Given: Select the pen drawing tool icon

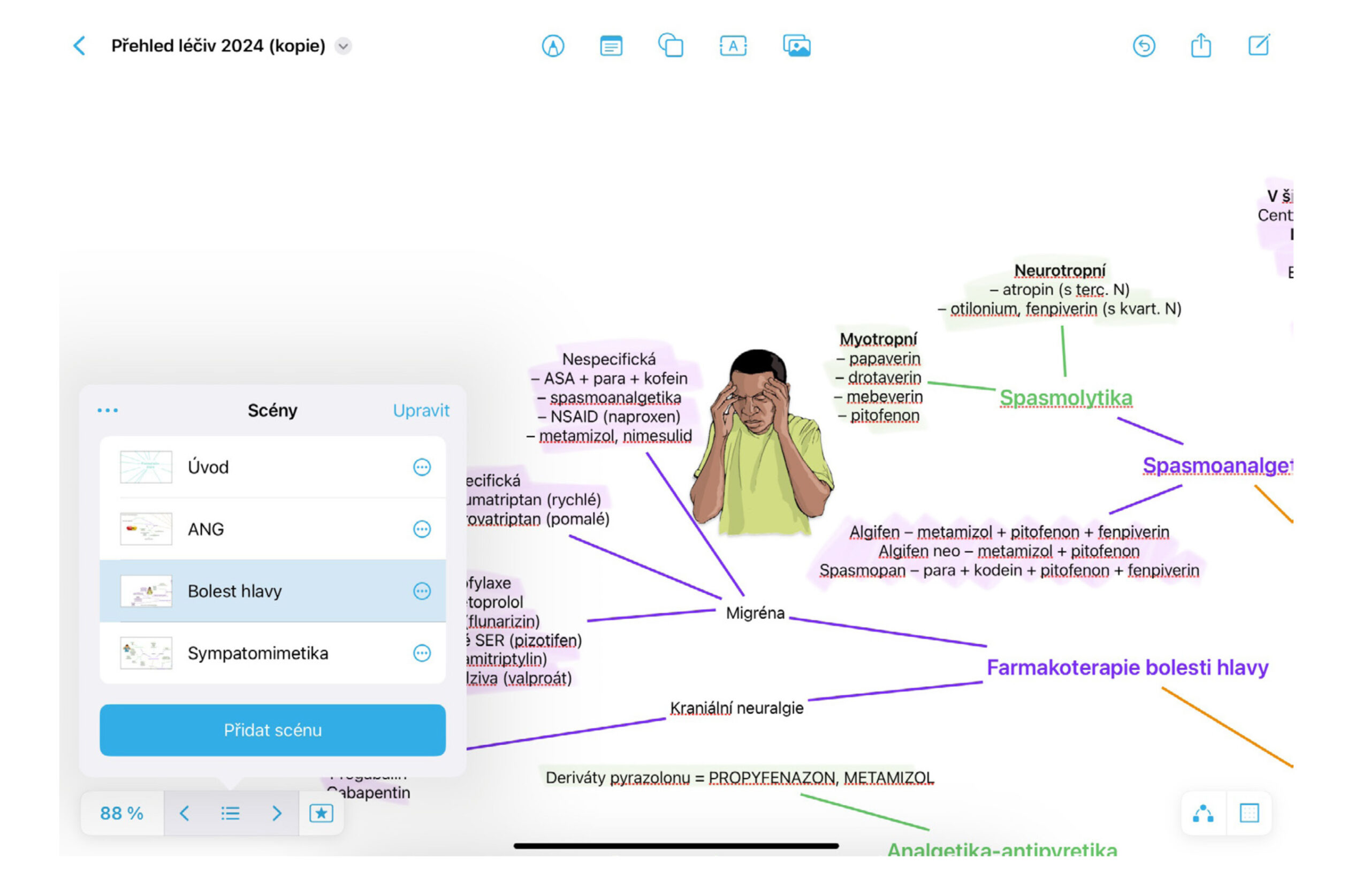Looking at the screenshot, I should 553,46.
